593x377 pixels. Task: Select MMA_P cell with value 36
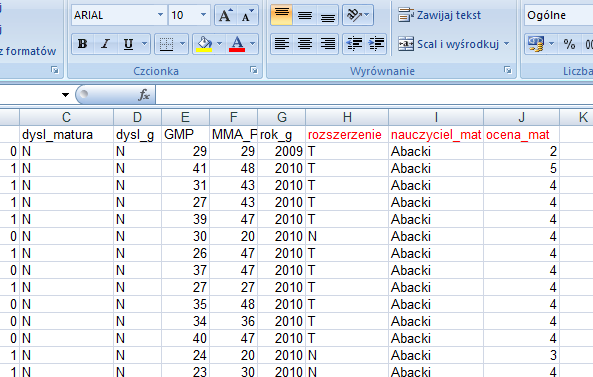233,321
